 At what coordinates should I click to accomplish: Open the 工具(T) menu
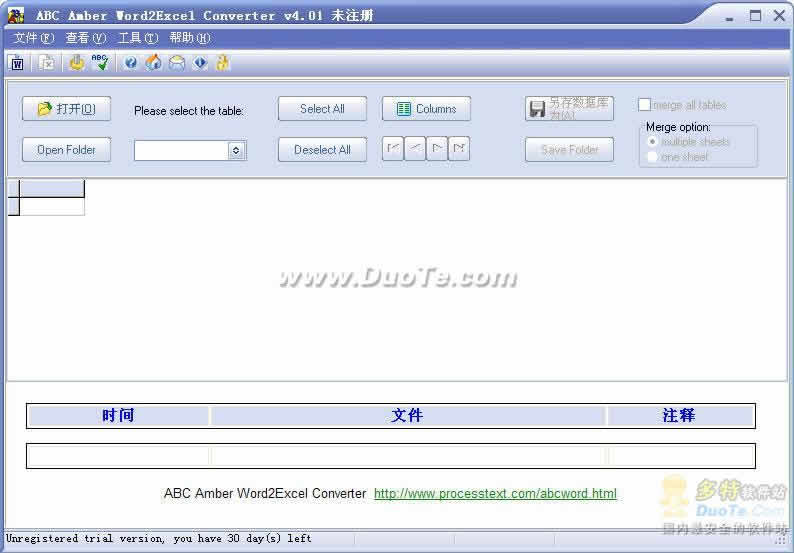pos(138,38)
